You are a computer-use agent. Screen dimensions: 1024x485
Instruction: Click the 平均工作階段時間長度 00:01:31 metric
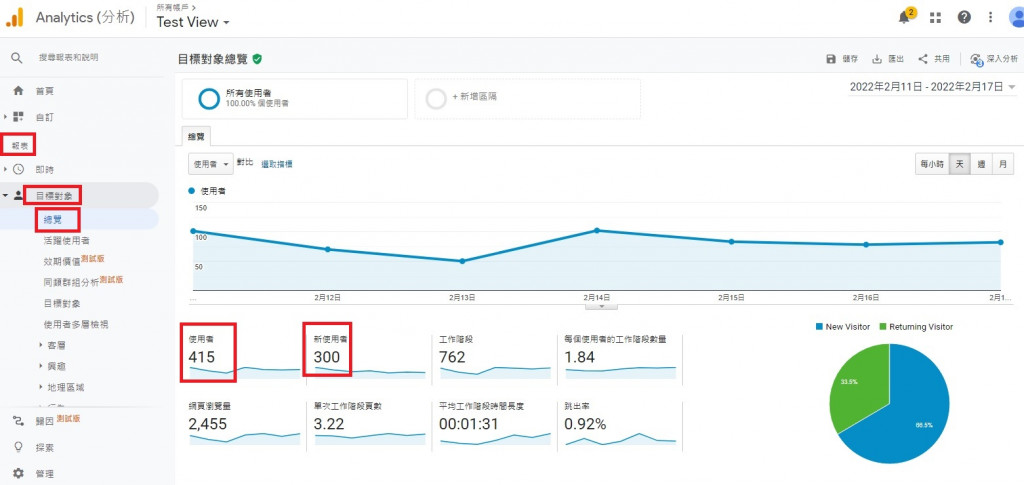pyautogui.click(x=495, y=423)
